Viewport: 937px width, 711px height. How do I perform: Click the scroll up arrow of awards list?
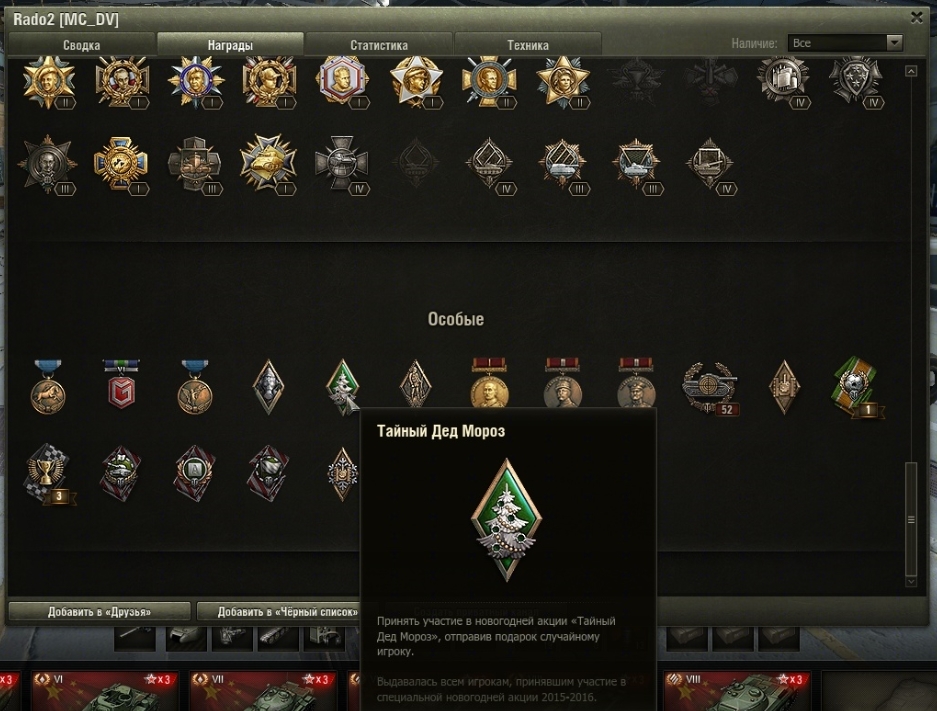click(x=911, y=71)
